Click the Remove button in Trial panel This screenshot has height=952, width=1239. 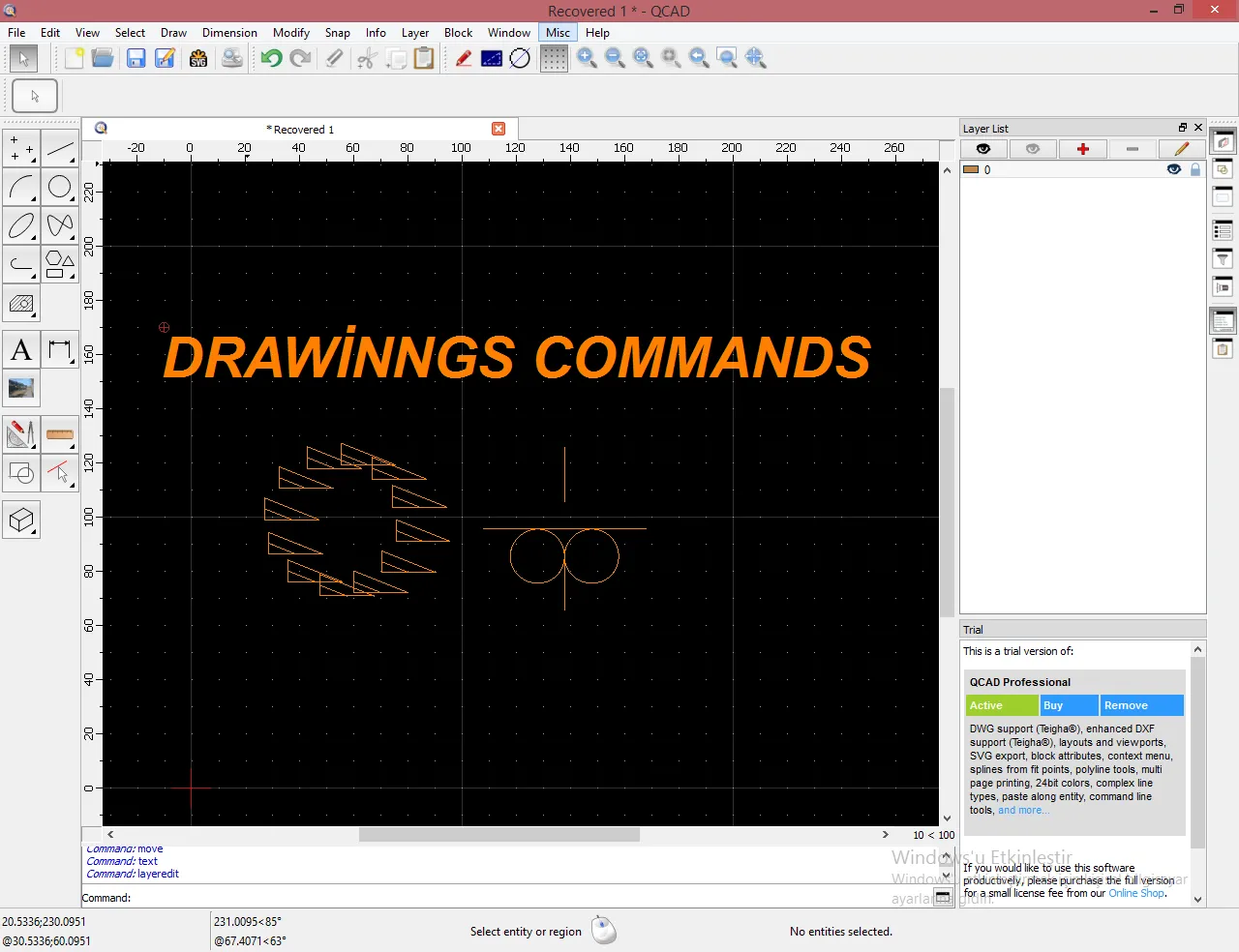click(x=1141, y=705)
